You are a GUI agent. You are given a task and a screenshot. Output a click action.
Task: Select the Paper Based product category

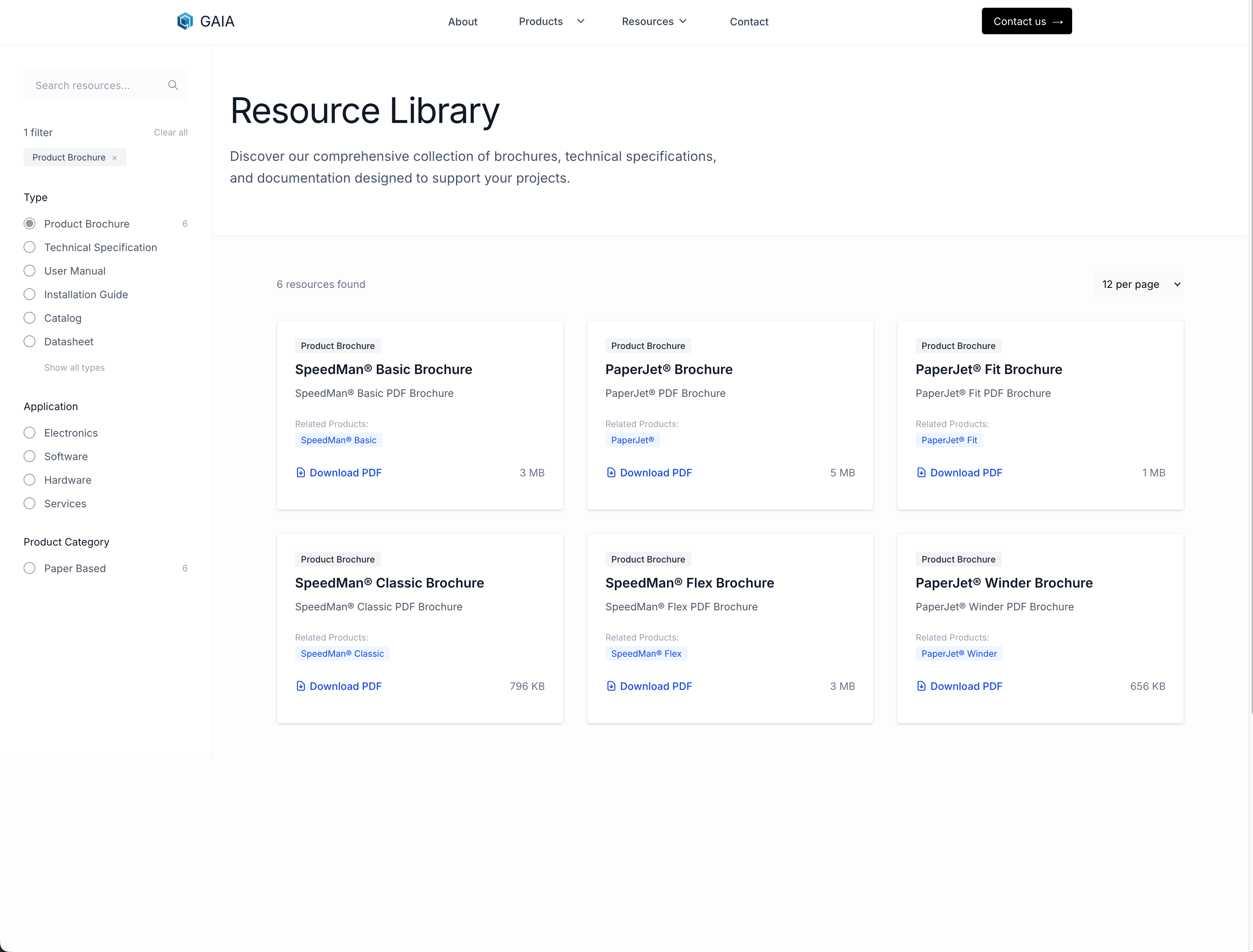[x=29, y=568]
